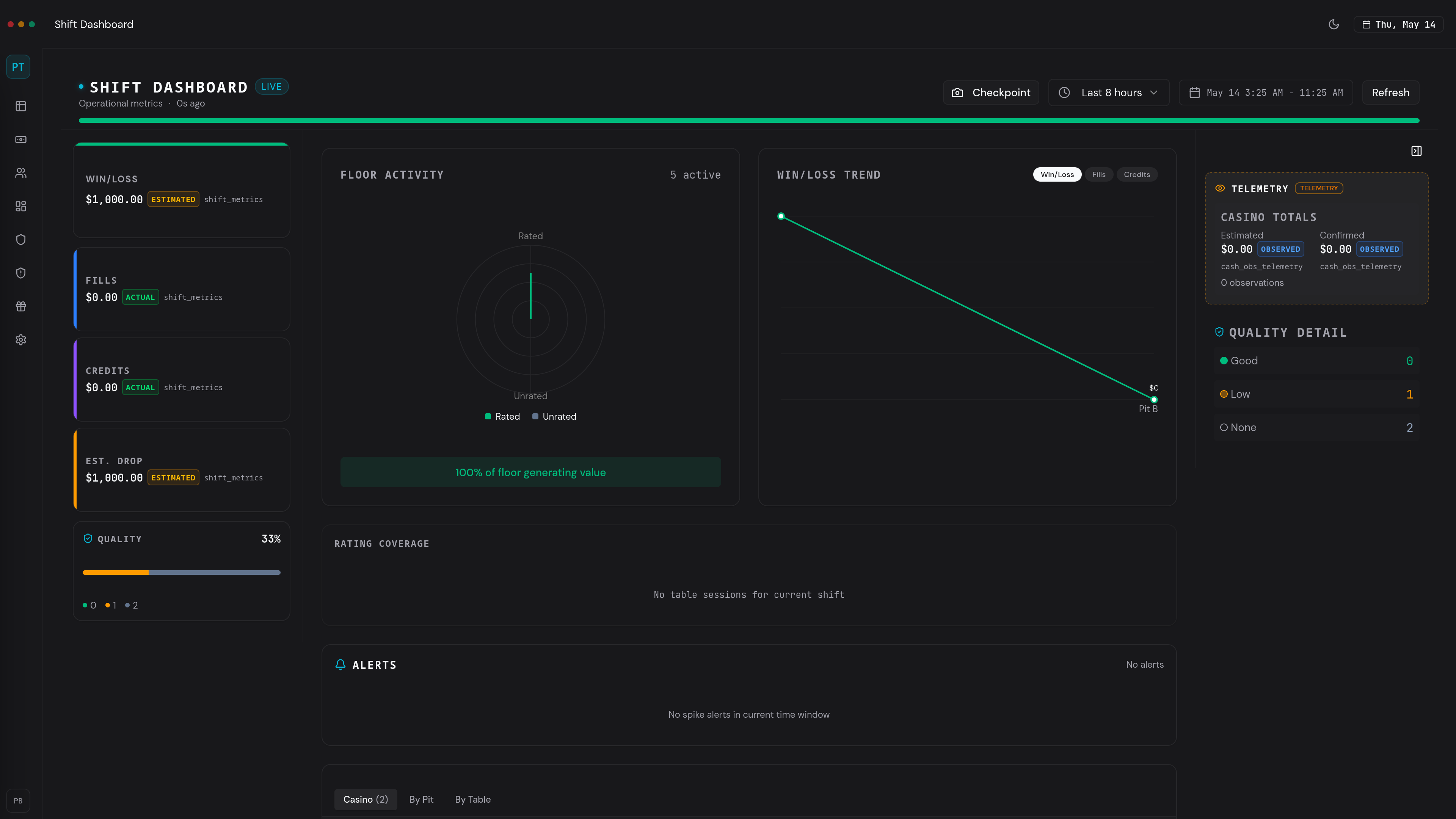Click the Est. Drop ESTIMATED badge
1456x819 pixels.
pyautogui.click(x=173, y=478)
